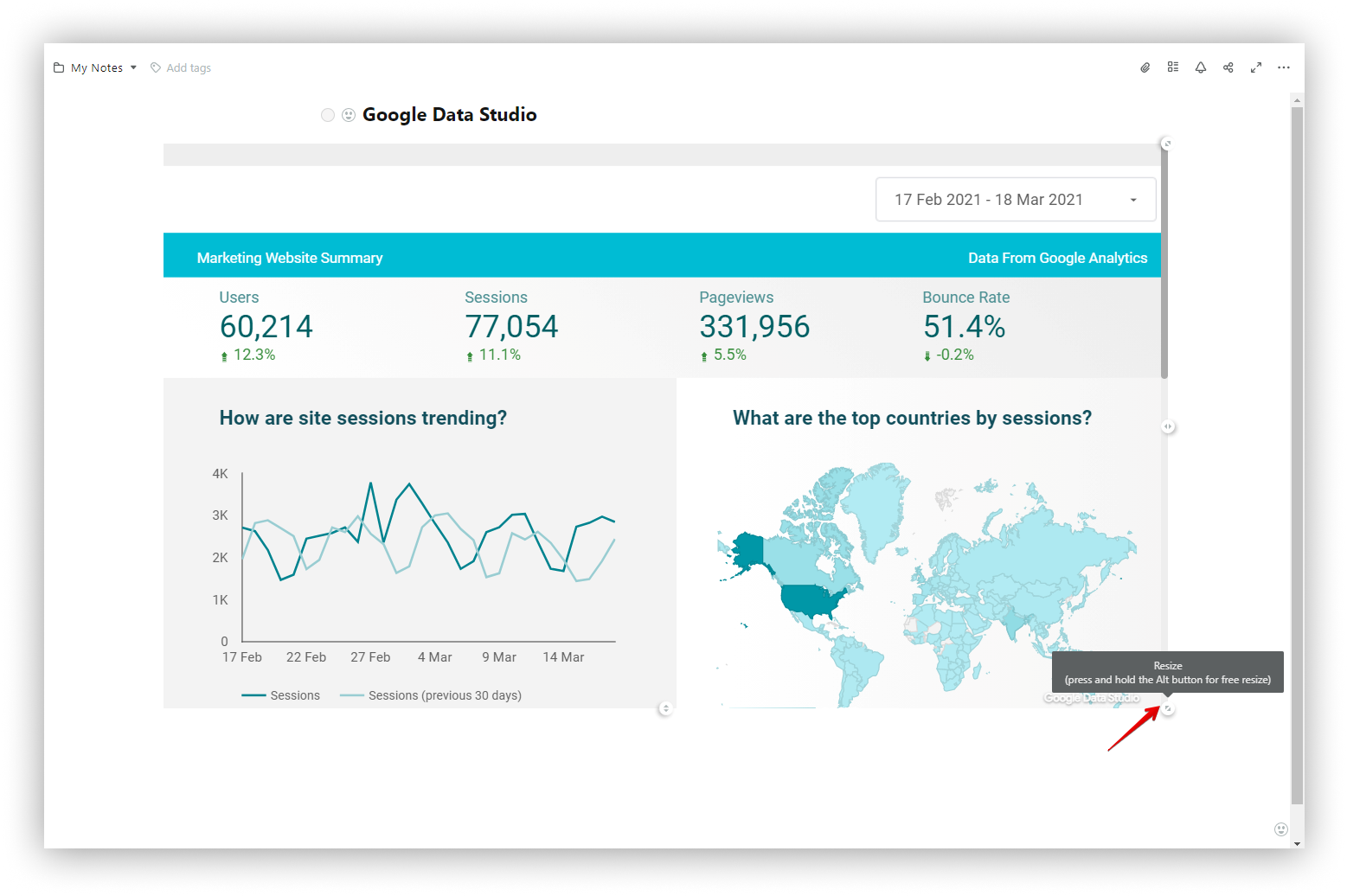Click the Pageviews scorecard label
This screenshot has height=896, width=1347.
pyautogui.click(x=736, y=298)
